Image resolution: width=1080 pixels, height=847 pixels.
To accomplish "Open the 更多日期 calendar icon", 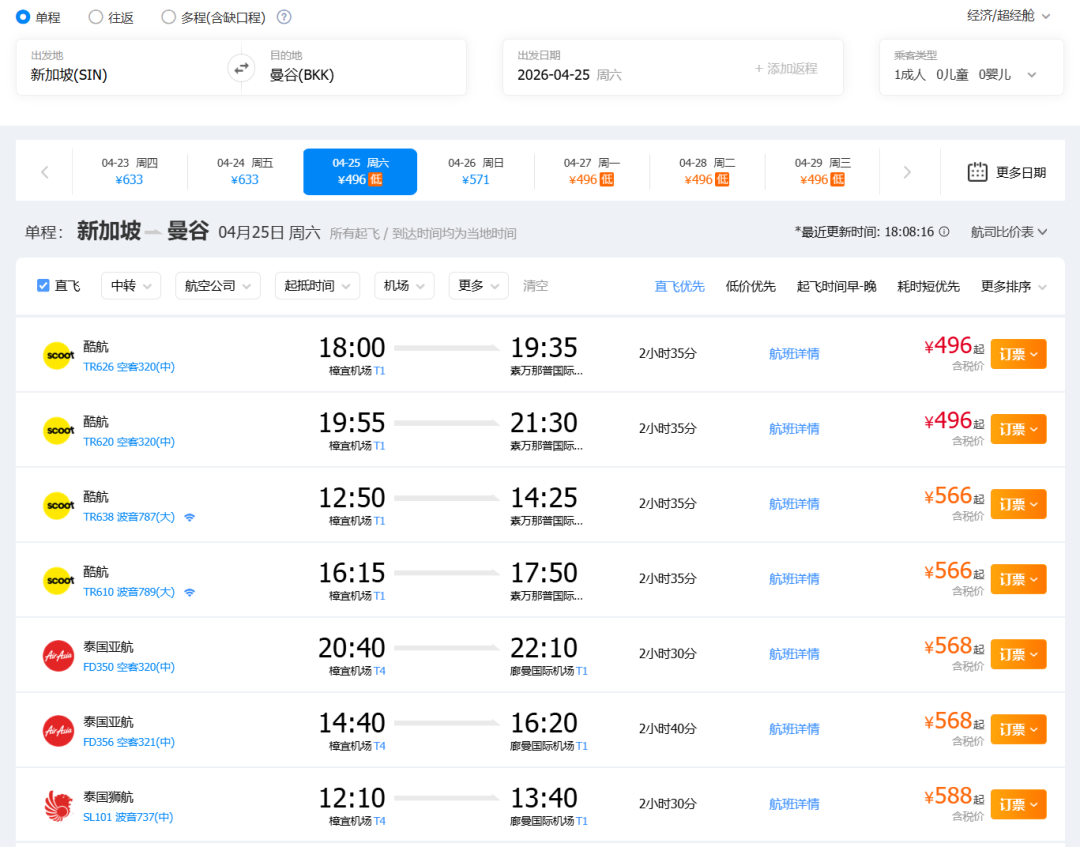I will (x=977, y=172).
